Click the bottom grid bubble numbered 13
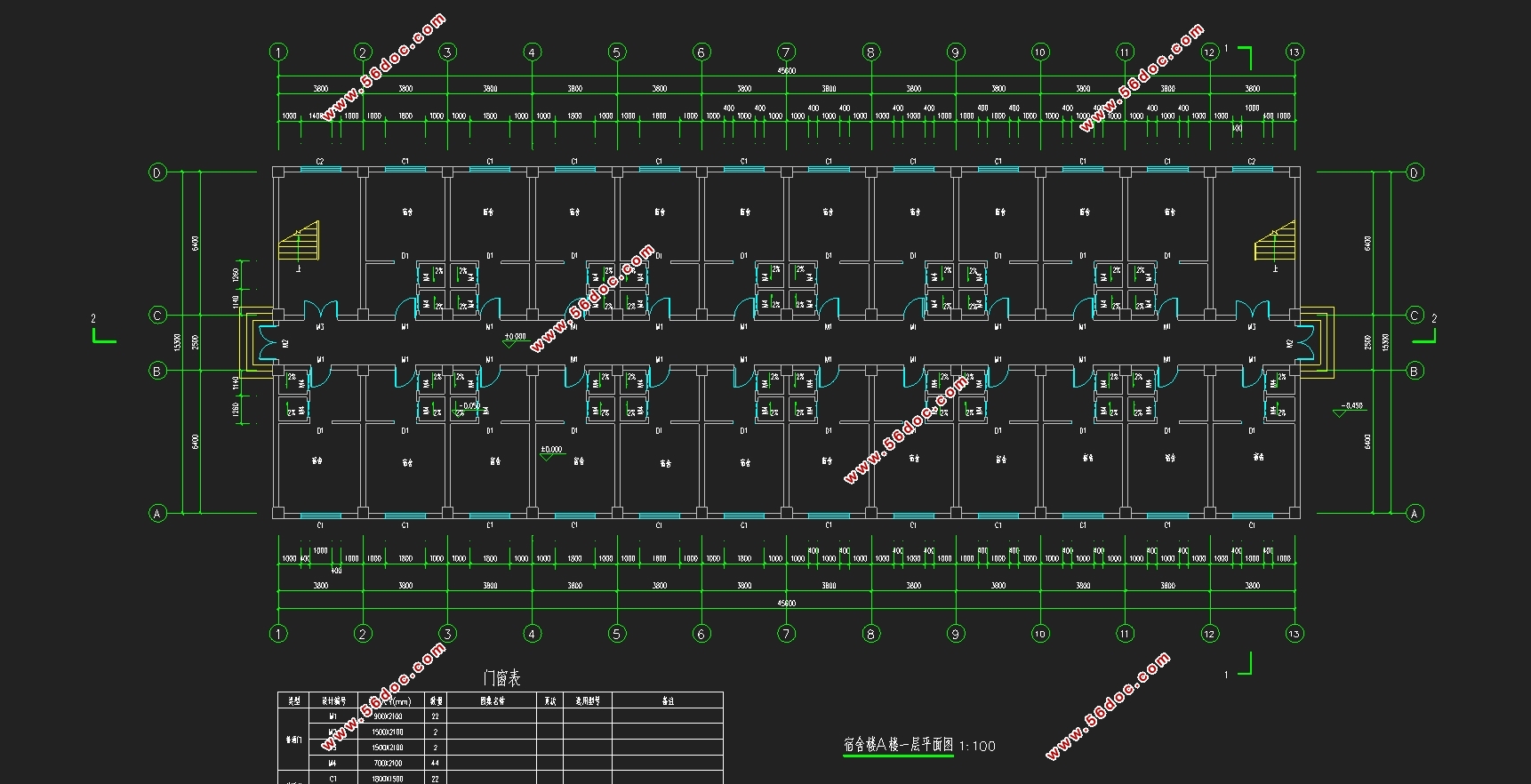Image resolution: width=1531 pixels, height=784 pixels. (x=1294, y=634)
